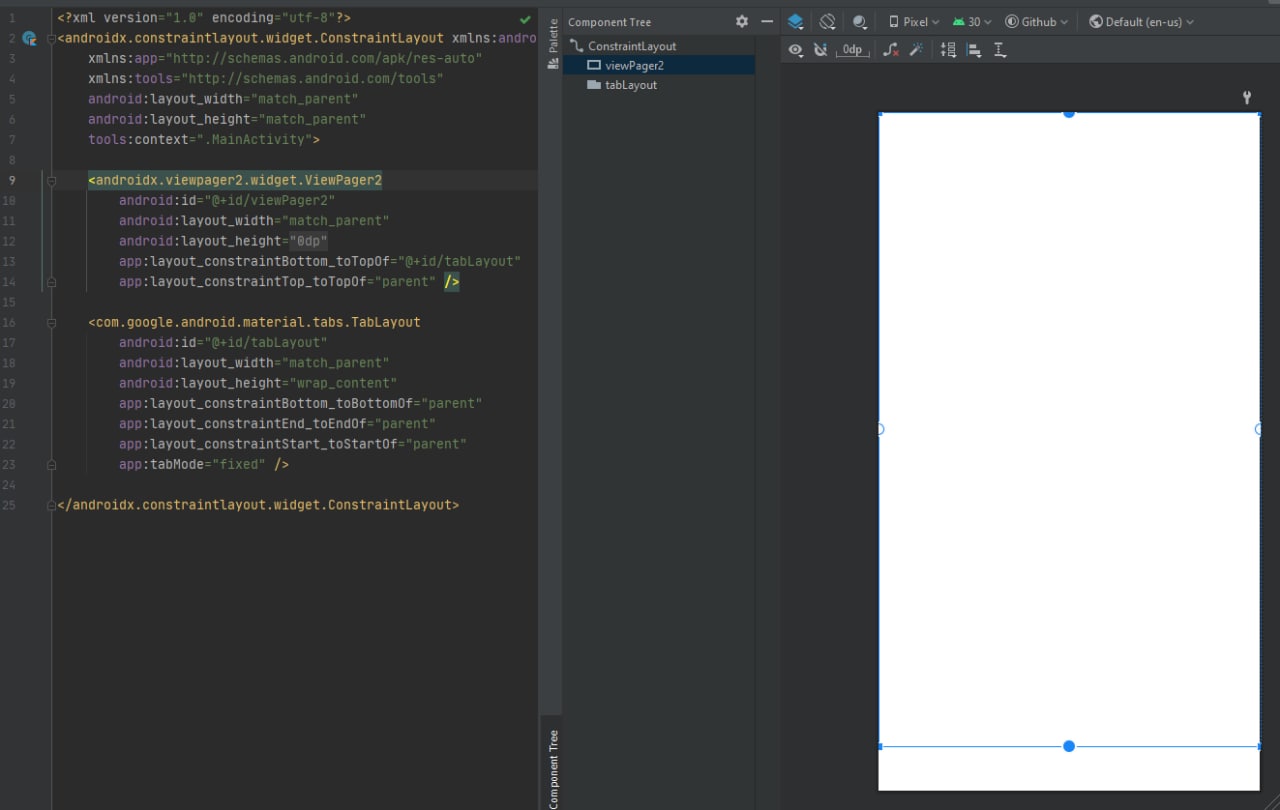
Task: Click the closing ConstraintLayout tag line
Action: tap(258, 505)
